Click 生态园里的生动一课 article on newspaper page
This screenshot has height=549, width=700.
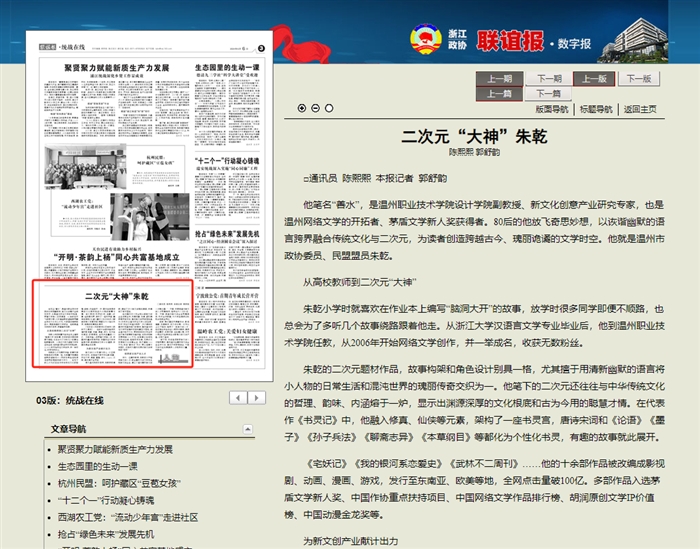coord(227,105)
